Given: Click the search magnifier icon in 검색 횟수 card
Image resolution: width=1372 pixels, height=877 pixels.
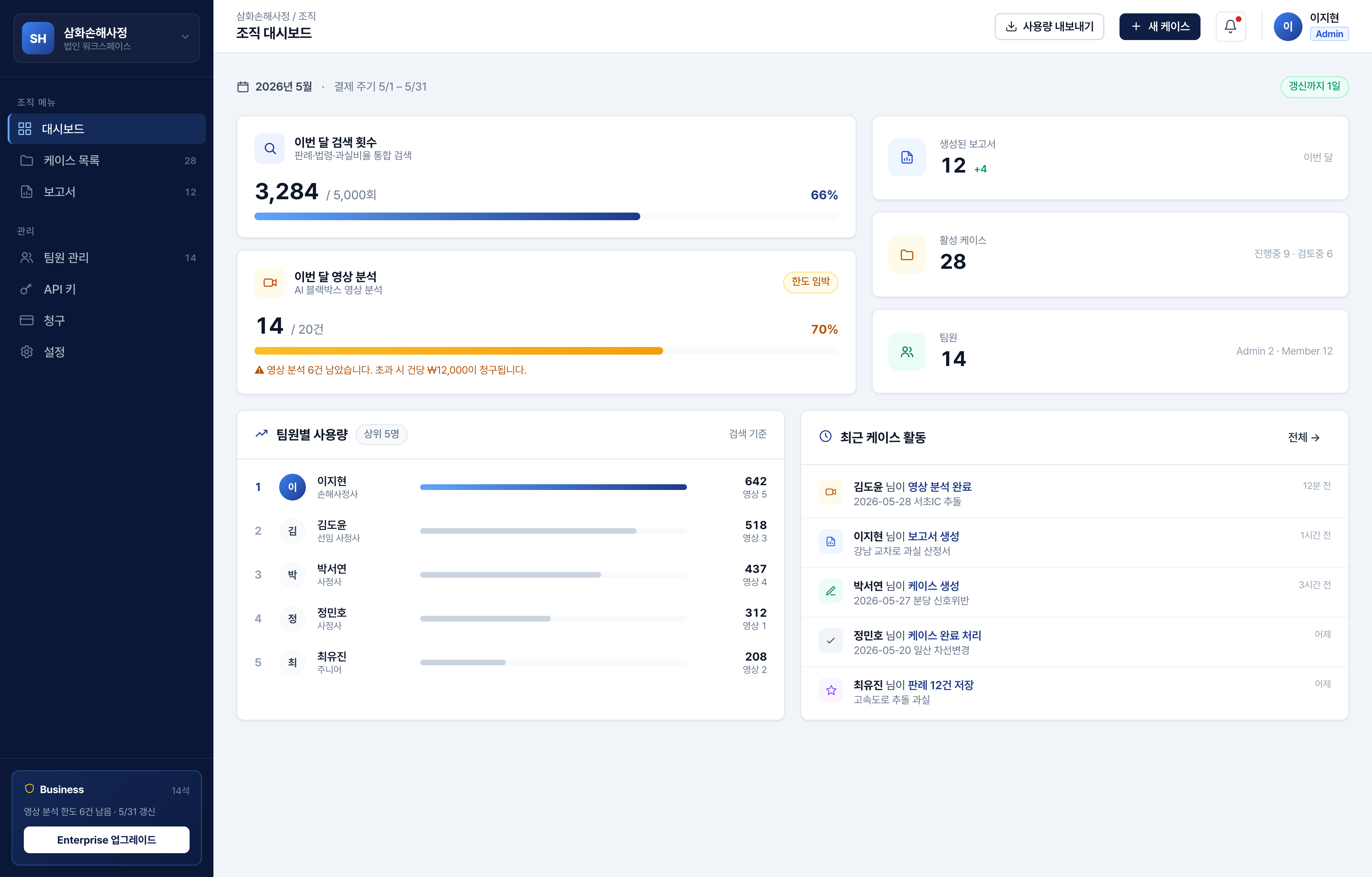Looking at the screenshot, I should click(x=270, y=149).
